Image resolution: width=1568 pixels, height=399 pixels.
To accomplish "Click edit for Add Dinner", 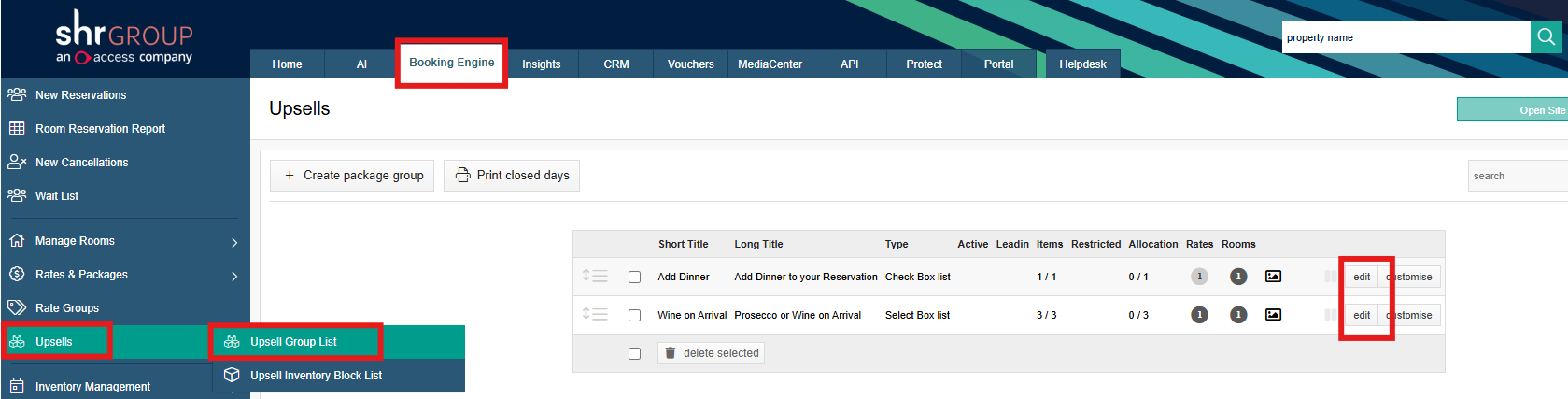I will 1362,277.
